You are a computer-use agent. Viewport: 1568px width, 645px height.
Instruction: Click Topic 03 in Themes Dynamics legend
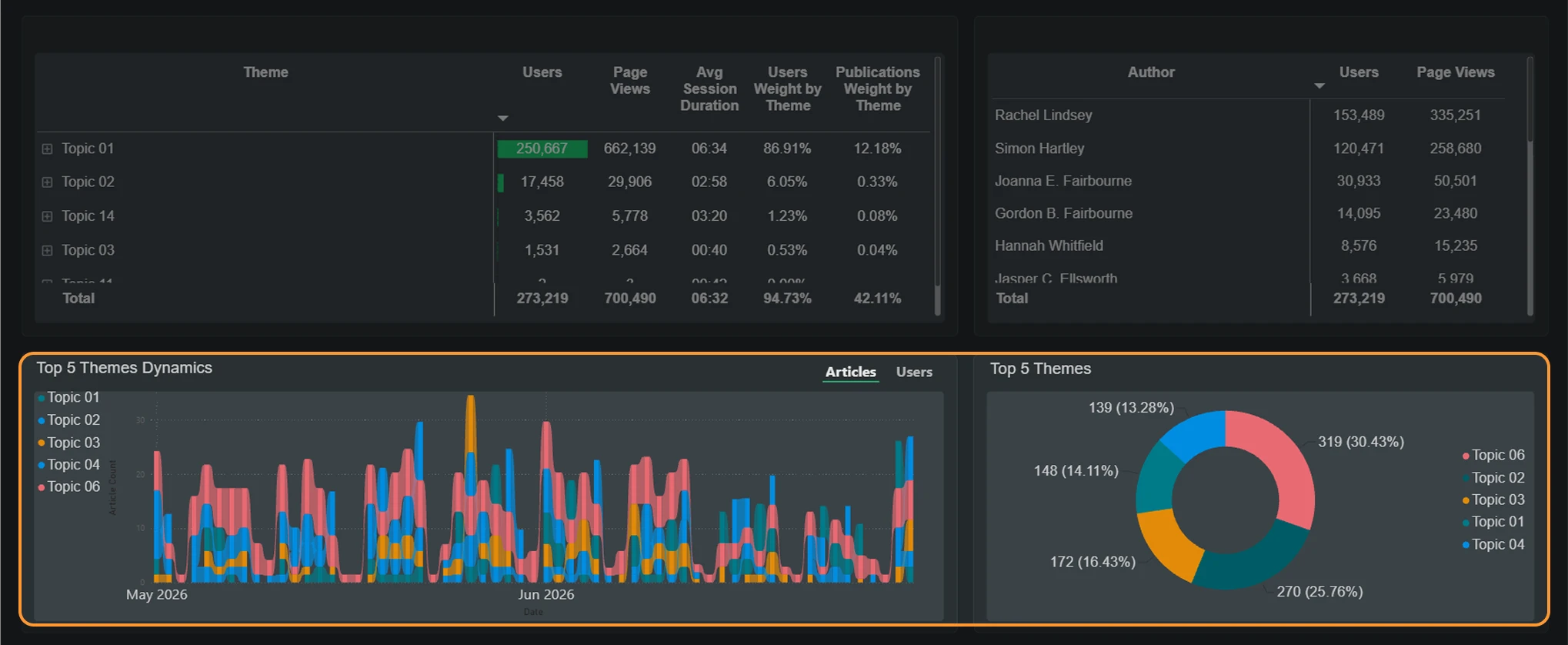point(69,443)
